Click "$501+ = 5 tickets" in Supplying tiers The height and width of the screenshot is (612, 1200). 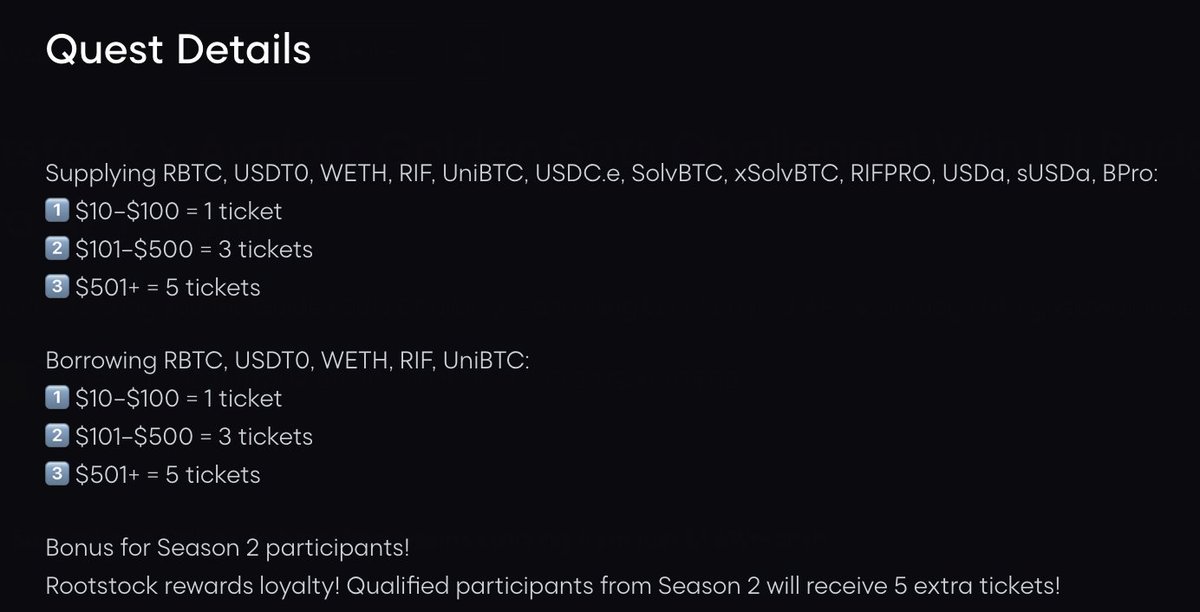167,287
